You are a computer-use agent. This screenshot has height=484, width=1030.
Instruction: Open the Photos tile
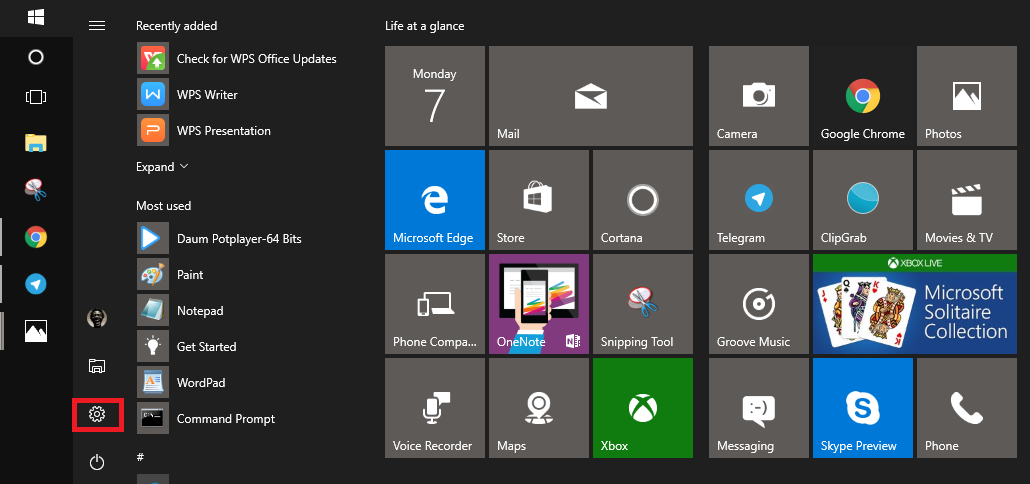pyautogui.click(x=966, y=96)
